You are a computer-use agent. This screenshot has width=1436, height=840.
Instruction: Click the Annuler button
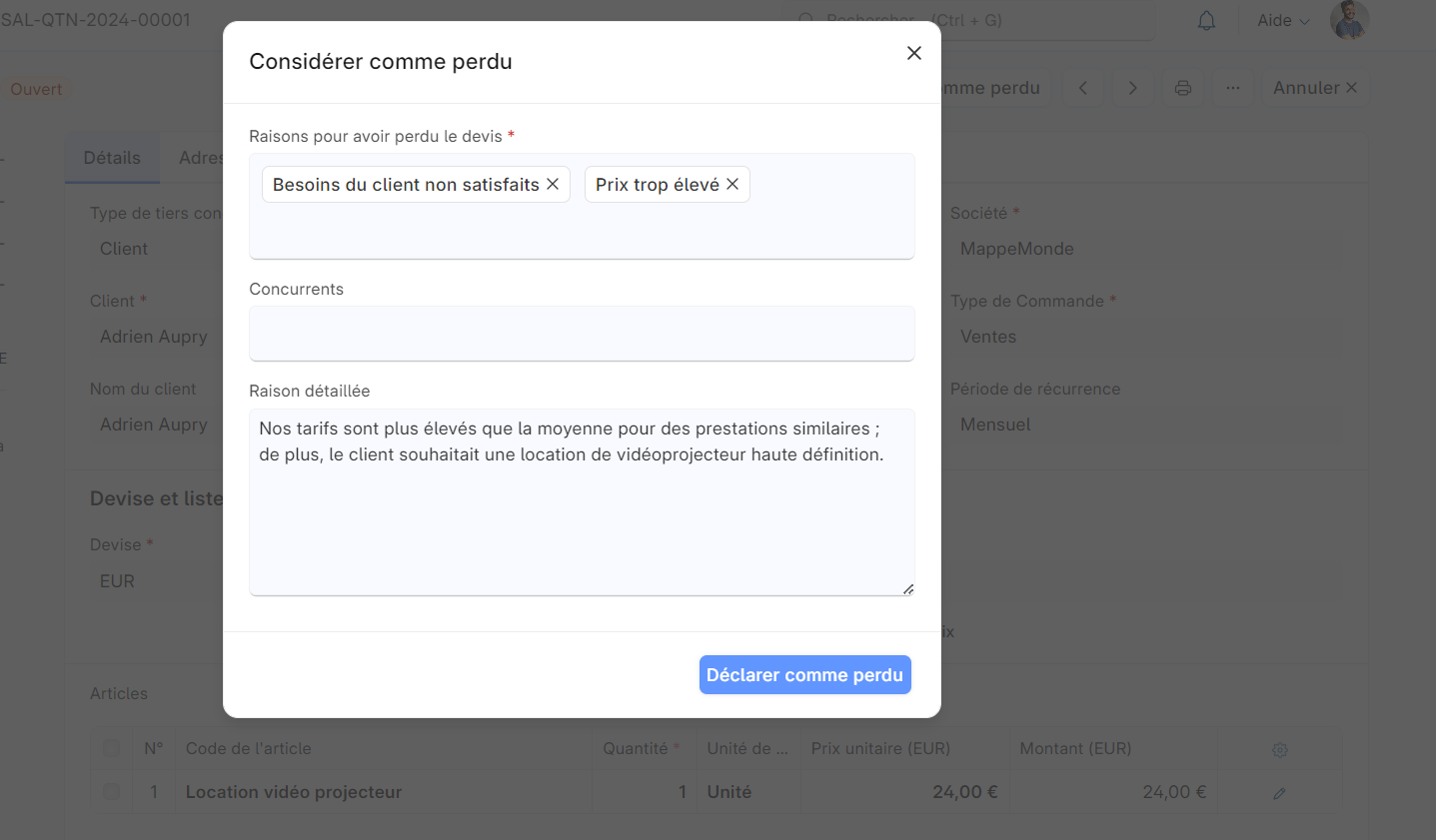click(x=1314, y=88)
